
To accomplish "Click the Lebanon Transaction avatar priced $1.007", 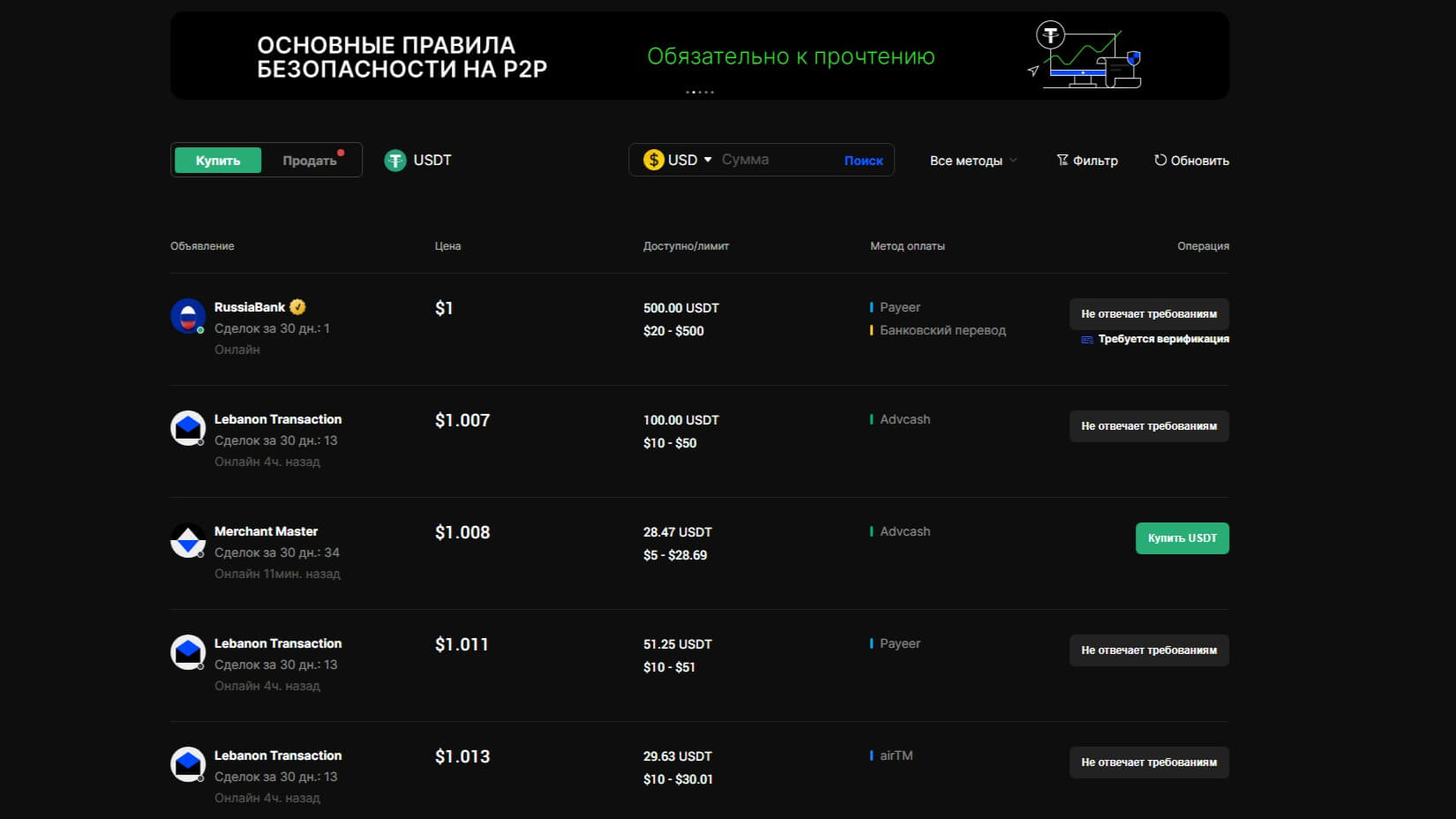I will 188,428.
